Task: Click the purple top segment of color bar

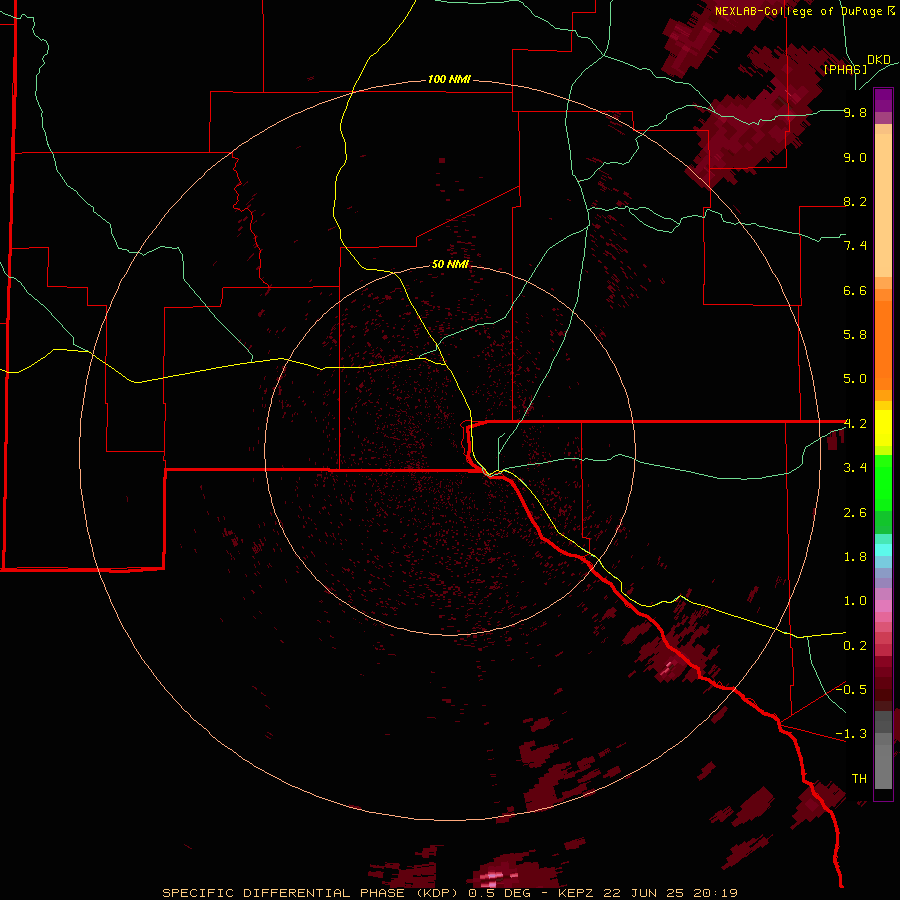Action: click(x=883, y=100)
